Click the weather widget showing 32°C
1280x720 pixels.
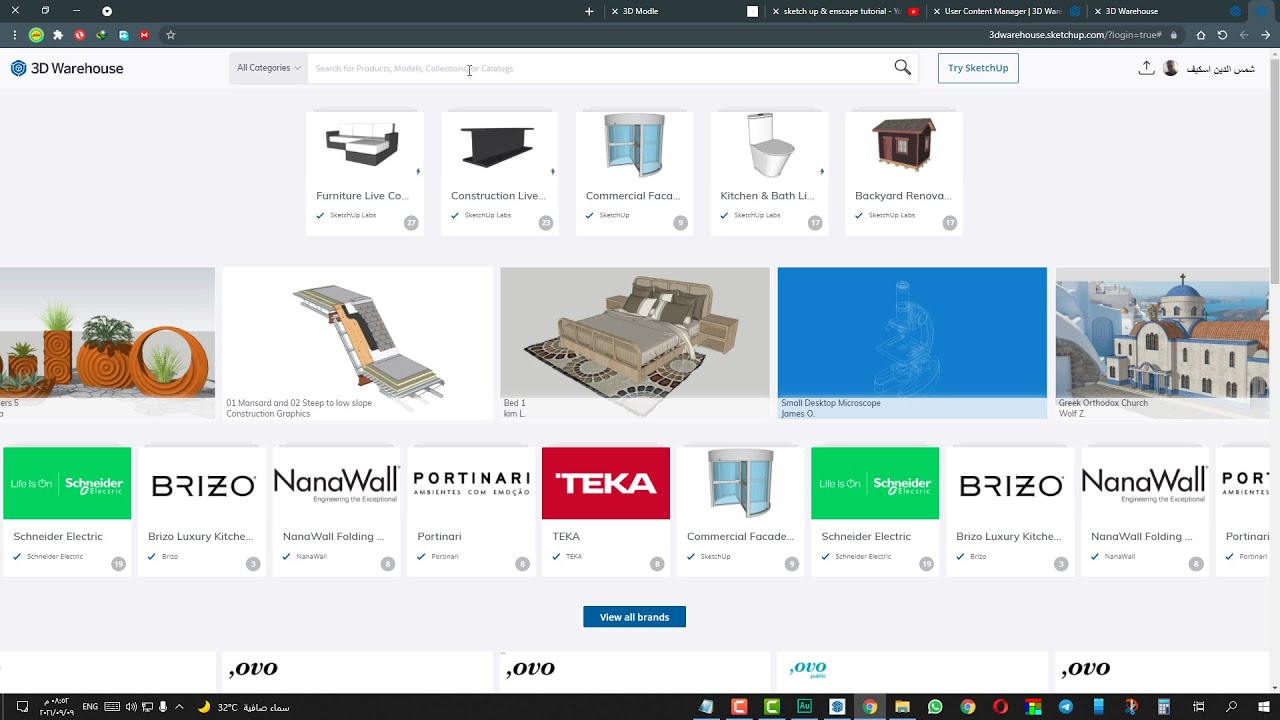(243, 707)
